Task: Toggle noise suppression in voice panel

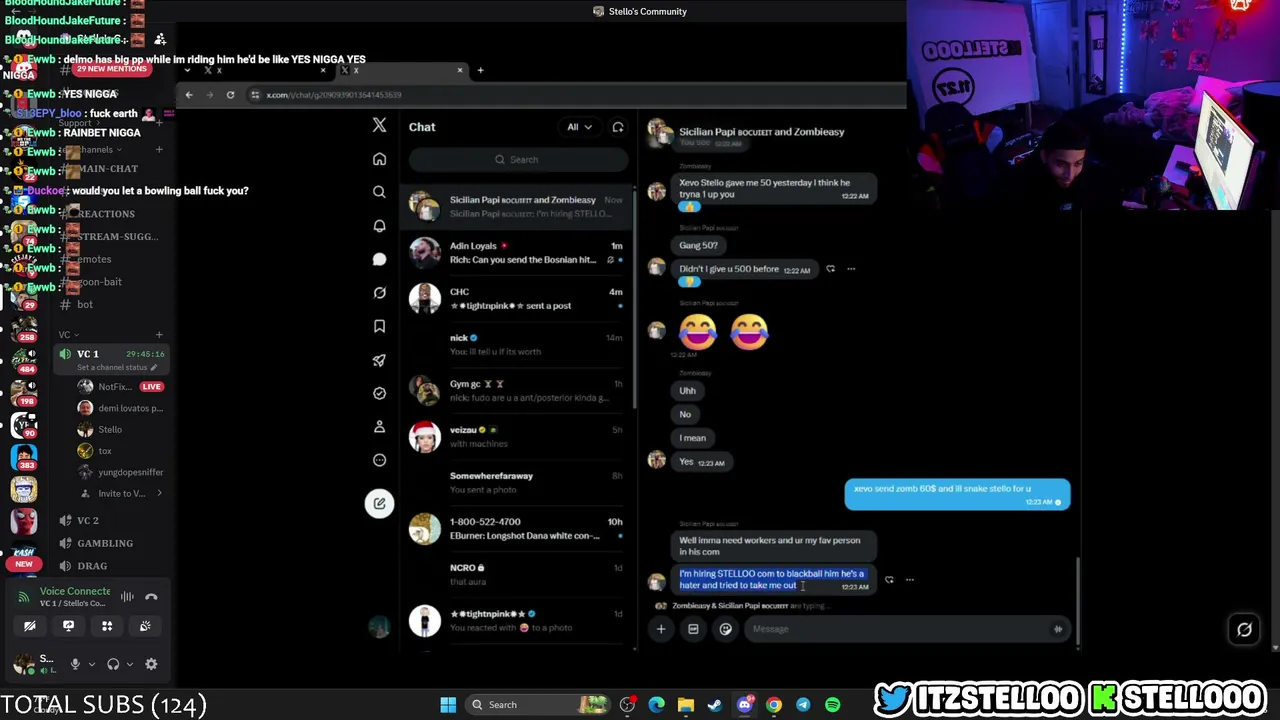Action: [127, 597]
